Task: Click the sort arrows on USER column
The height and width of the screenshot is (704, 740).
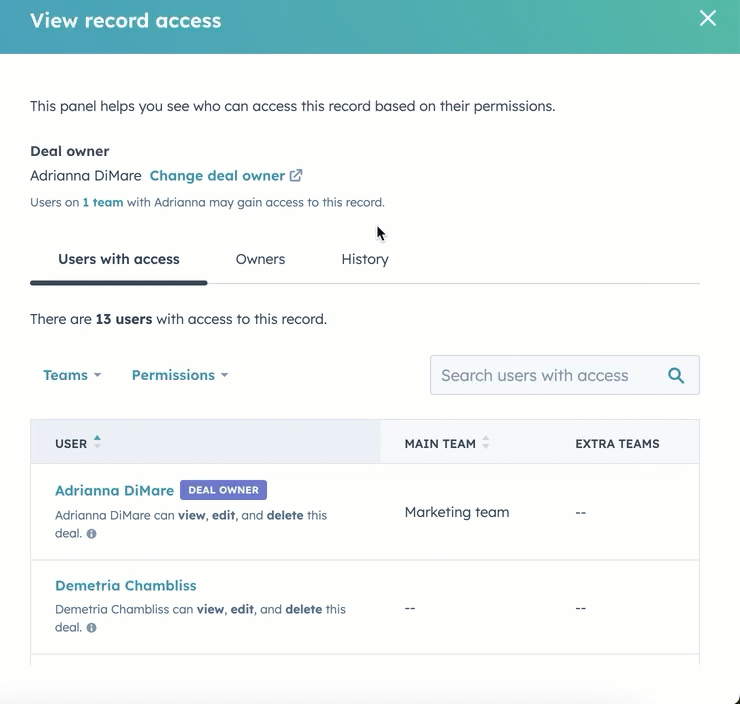Action: pyautogui.click(x=97, y=442)
